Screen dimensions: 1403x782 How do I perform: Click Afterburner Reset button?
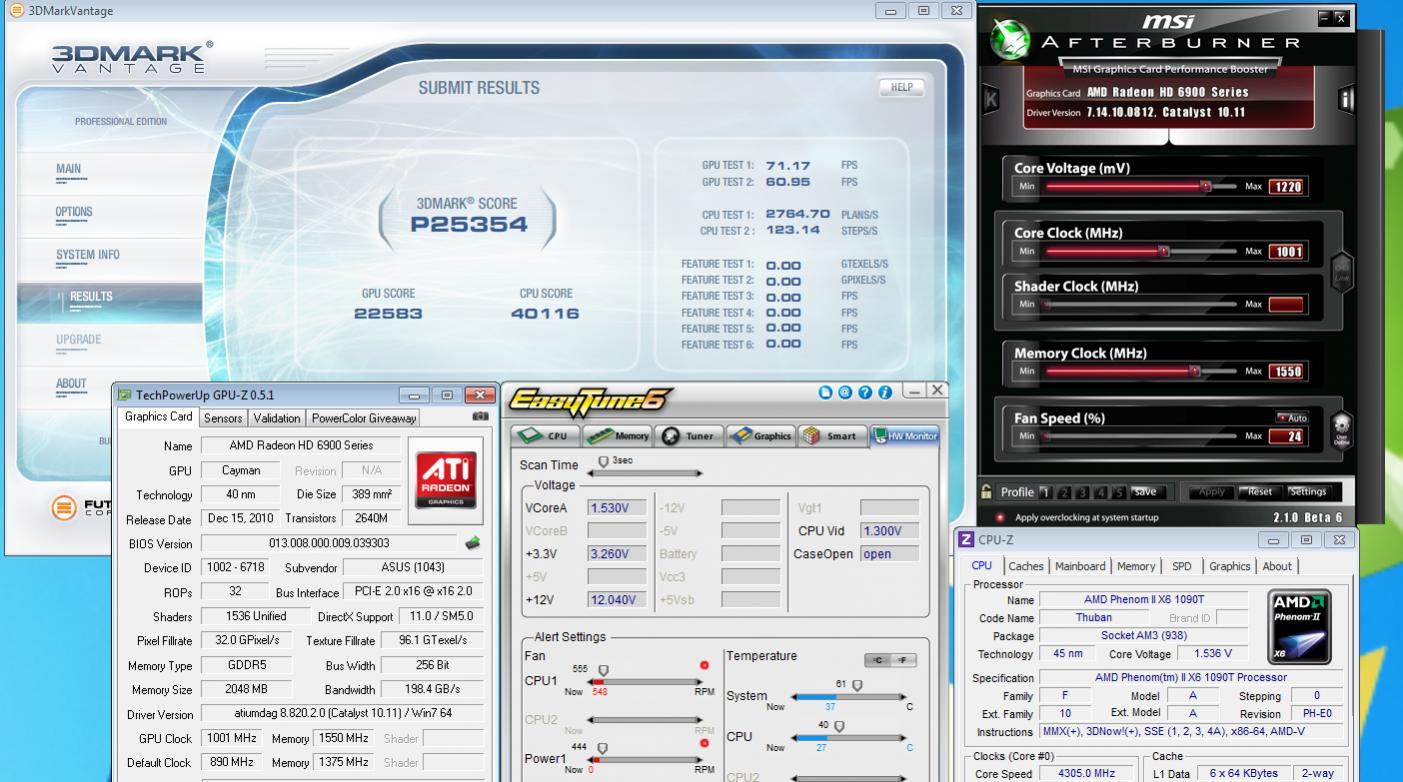1260,491
